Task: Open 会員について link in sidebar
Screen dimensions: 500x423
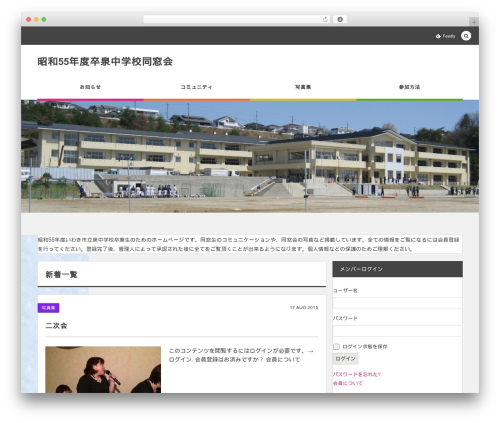Action: click(348, 383)
